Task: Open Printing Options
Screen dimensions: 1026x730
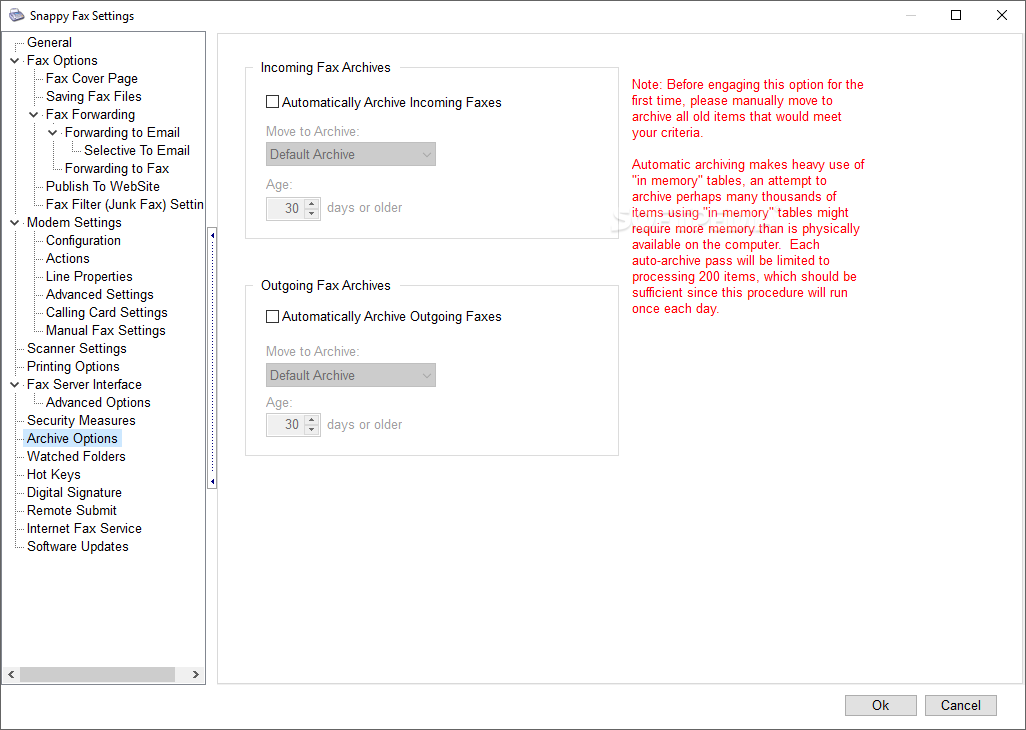Action: coord(73,366)
